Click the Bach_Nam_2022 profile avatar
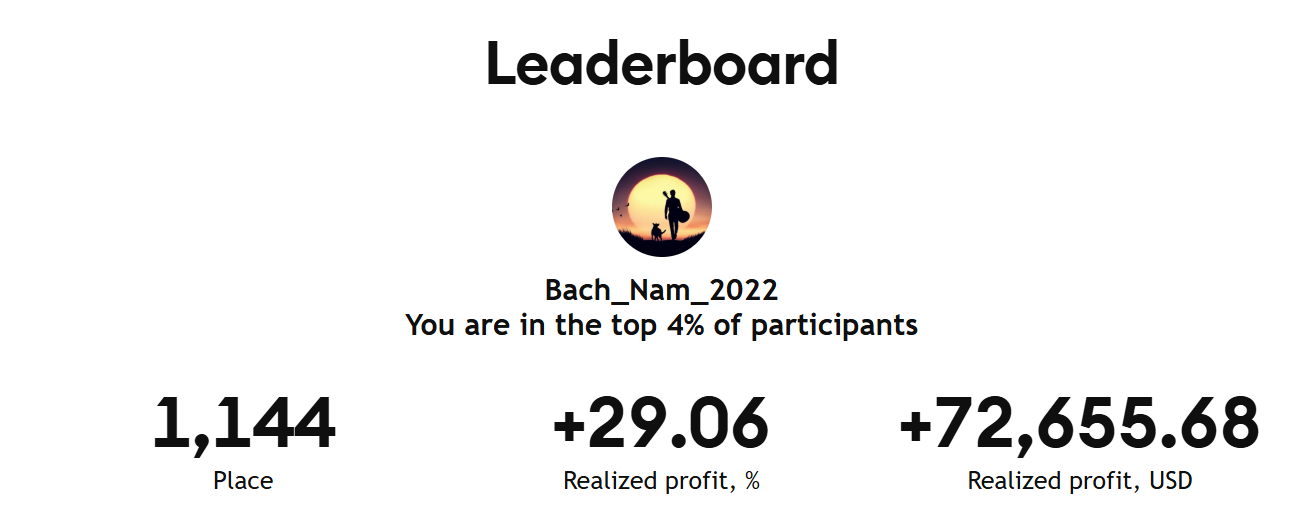The image size is (1301, 515). [661, 207]
